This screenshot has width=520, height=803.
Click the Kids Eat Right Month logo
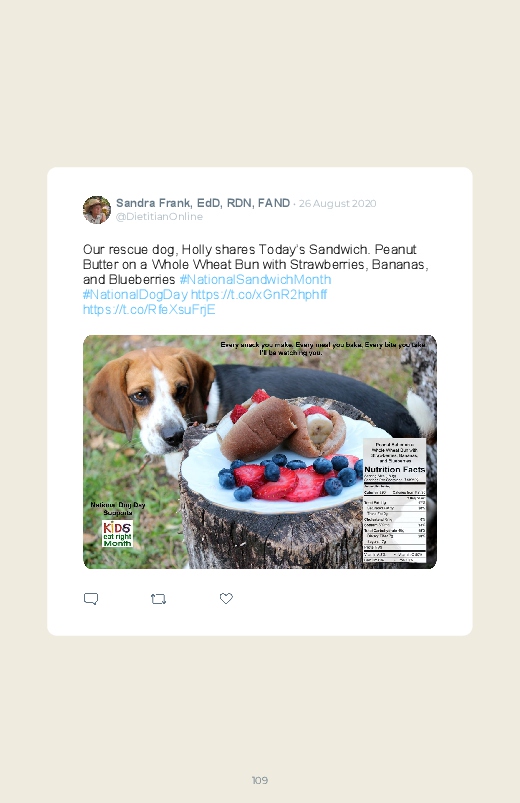pos(117,534)
